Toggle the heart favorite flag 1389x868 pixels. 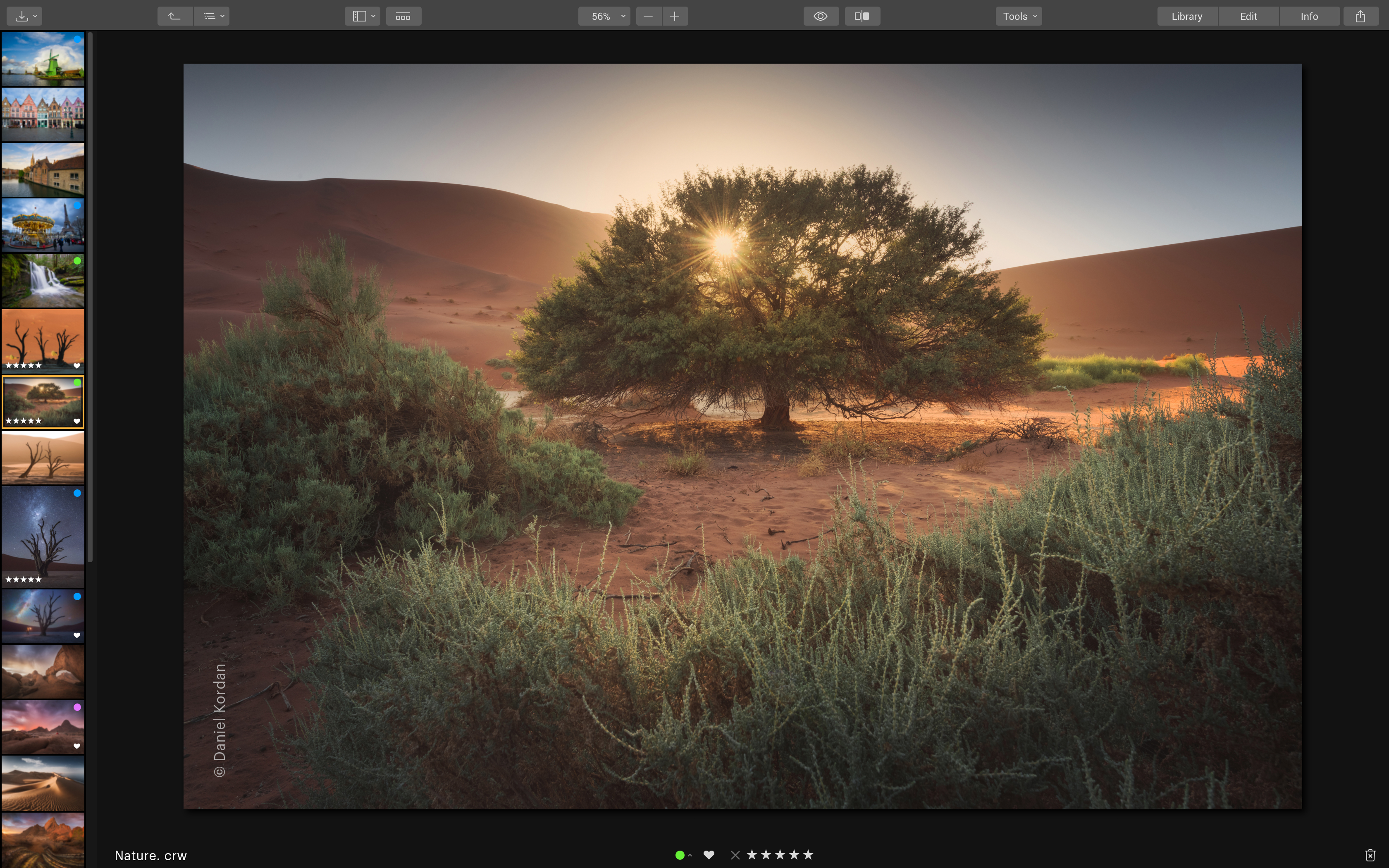point(709,855)
